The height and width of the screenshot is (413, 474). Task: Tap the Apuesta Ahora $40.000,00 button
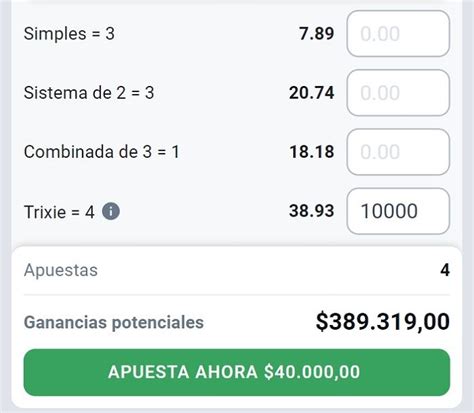(x=237, y=372)
